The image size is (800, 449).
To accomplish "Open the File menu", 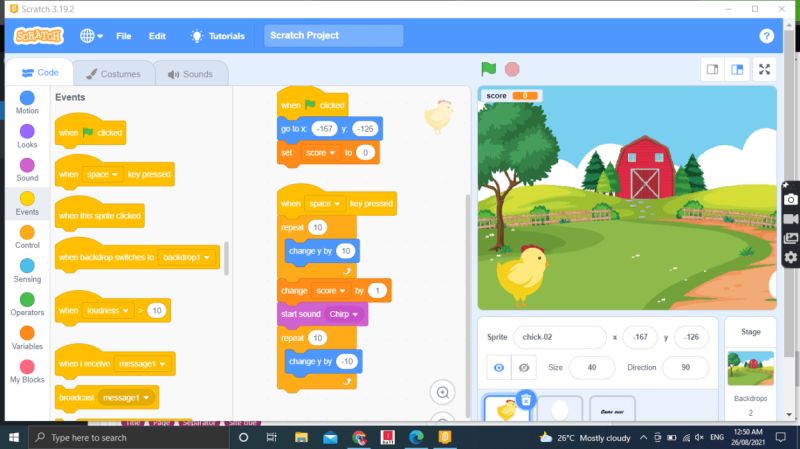I will tap(123, 36).
